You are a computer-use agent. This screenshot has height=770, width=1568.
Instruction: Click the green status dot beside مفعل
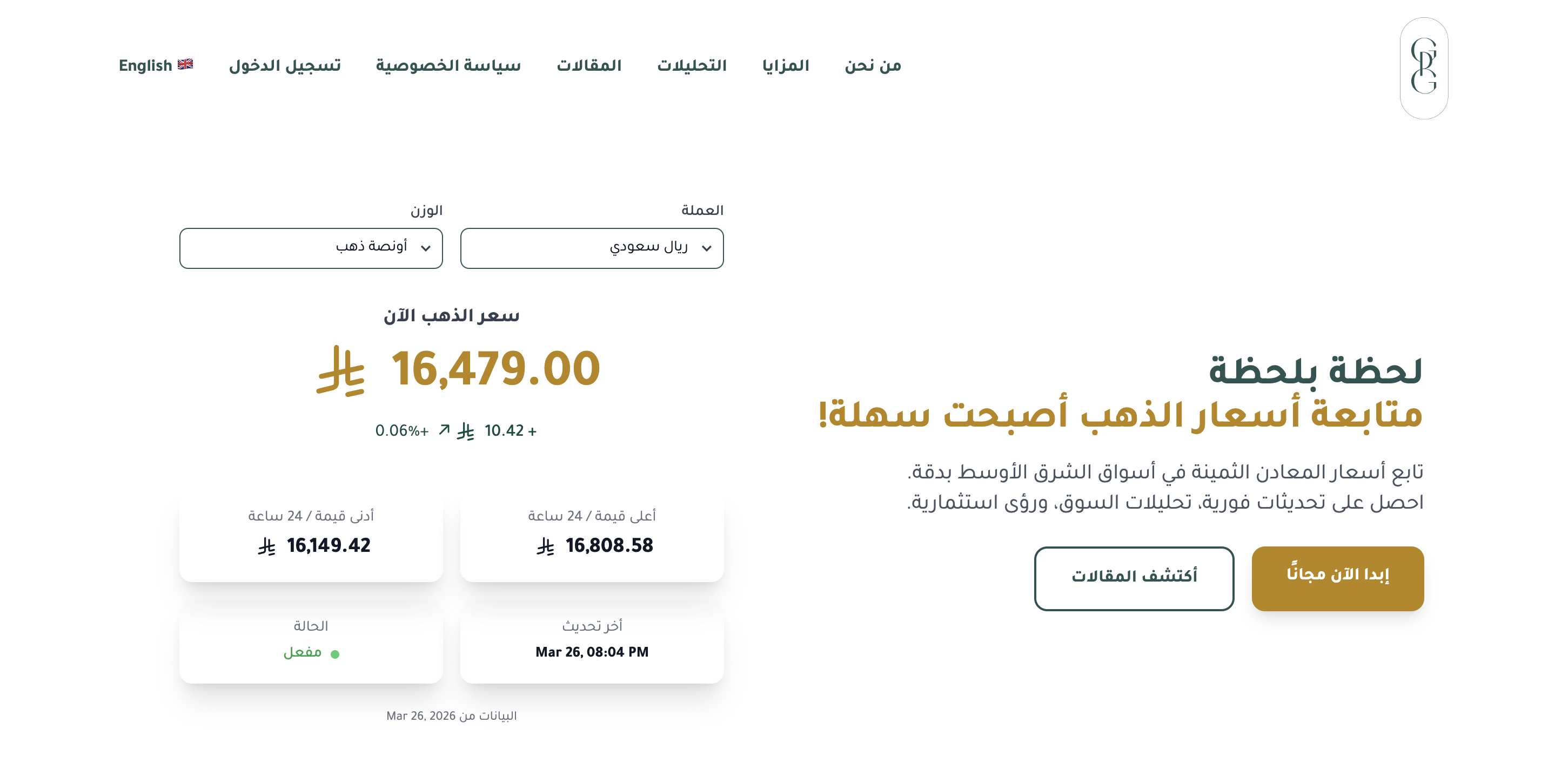(x=335, y=654)
